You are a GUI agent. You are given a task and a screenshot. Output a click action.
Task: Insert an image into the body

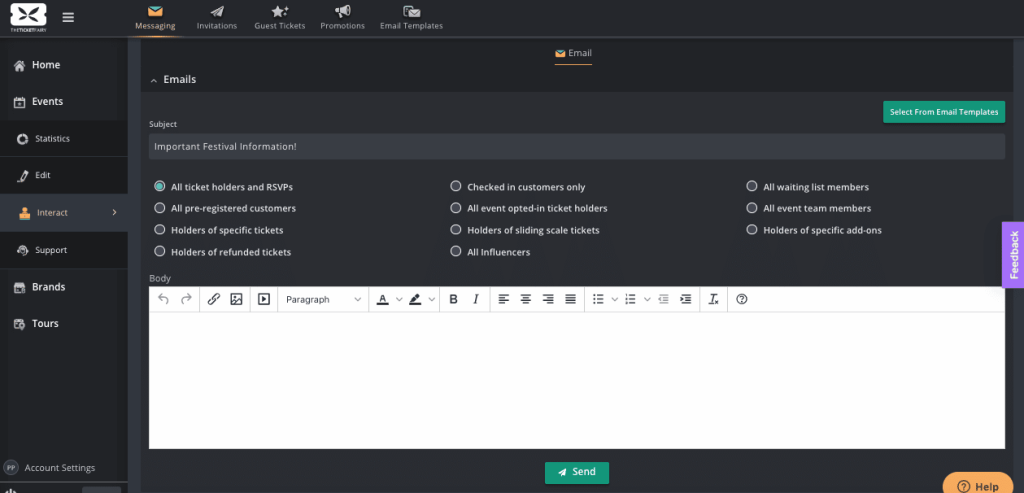point(236,299)
